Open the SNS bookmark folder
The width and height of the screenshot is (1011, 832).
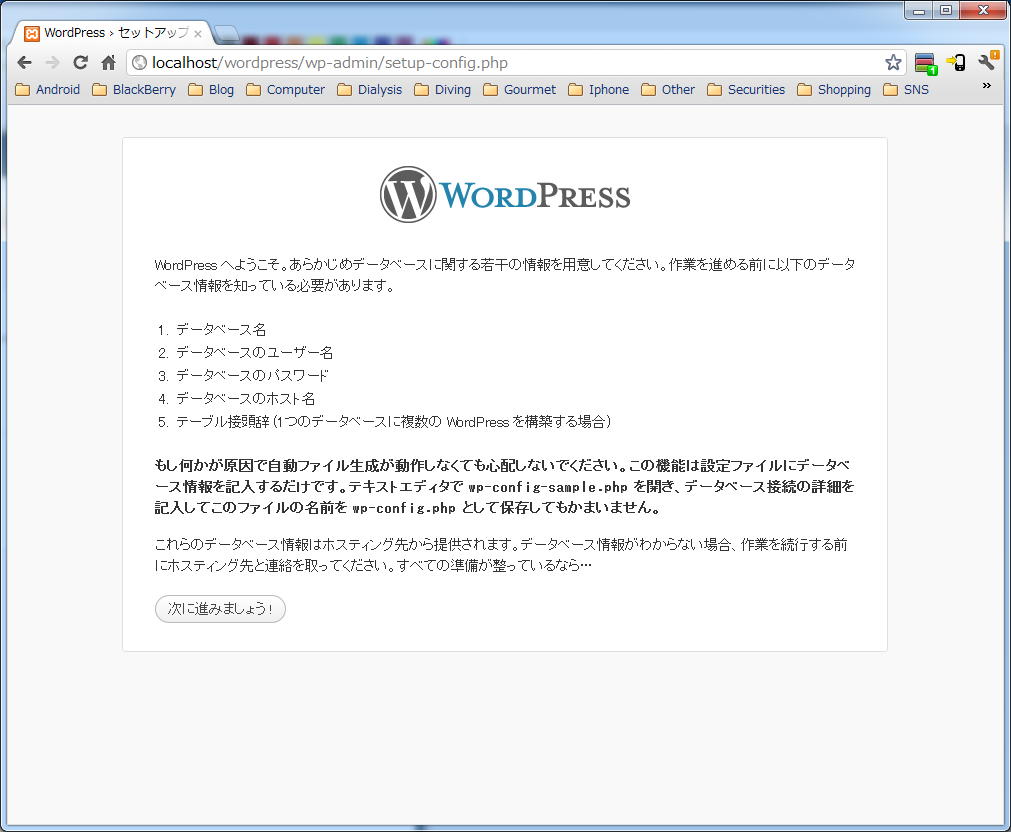click(x=906, y=90)
